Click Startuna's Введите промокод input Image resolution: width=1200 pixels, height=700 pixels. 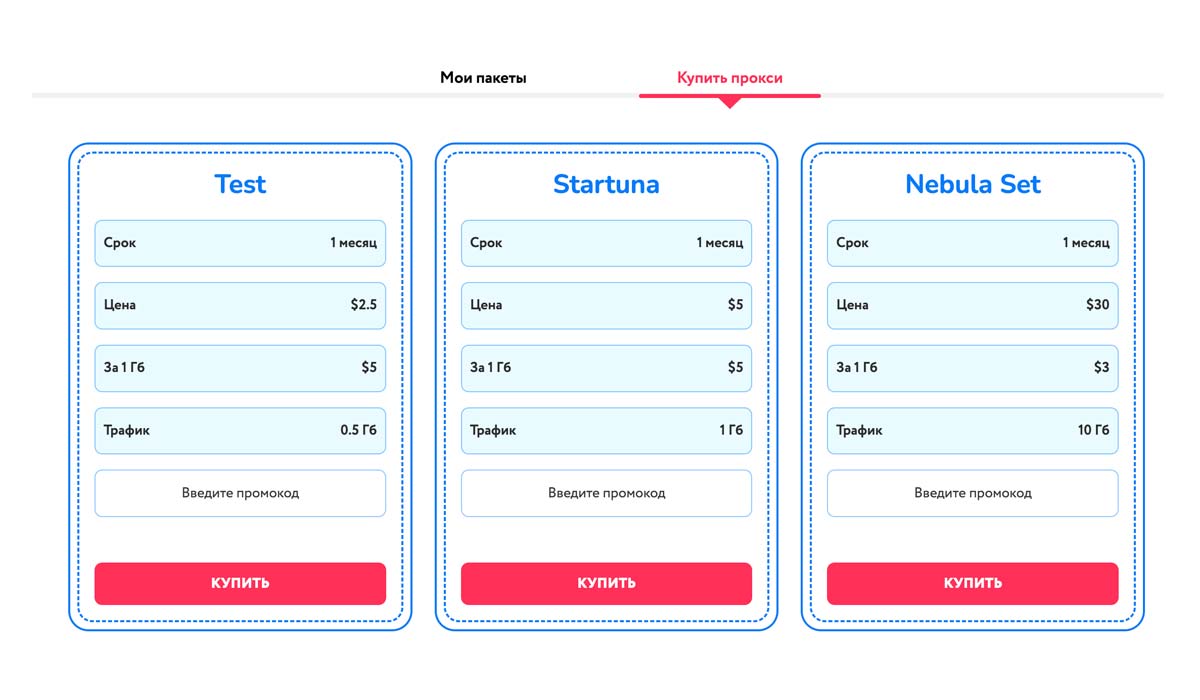pyautogui.click(x=606, y=493)
